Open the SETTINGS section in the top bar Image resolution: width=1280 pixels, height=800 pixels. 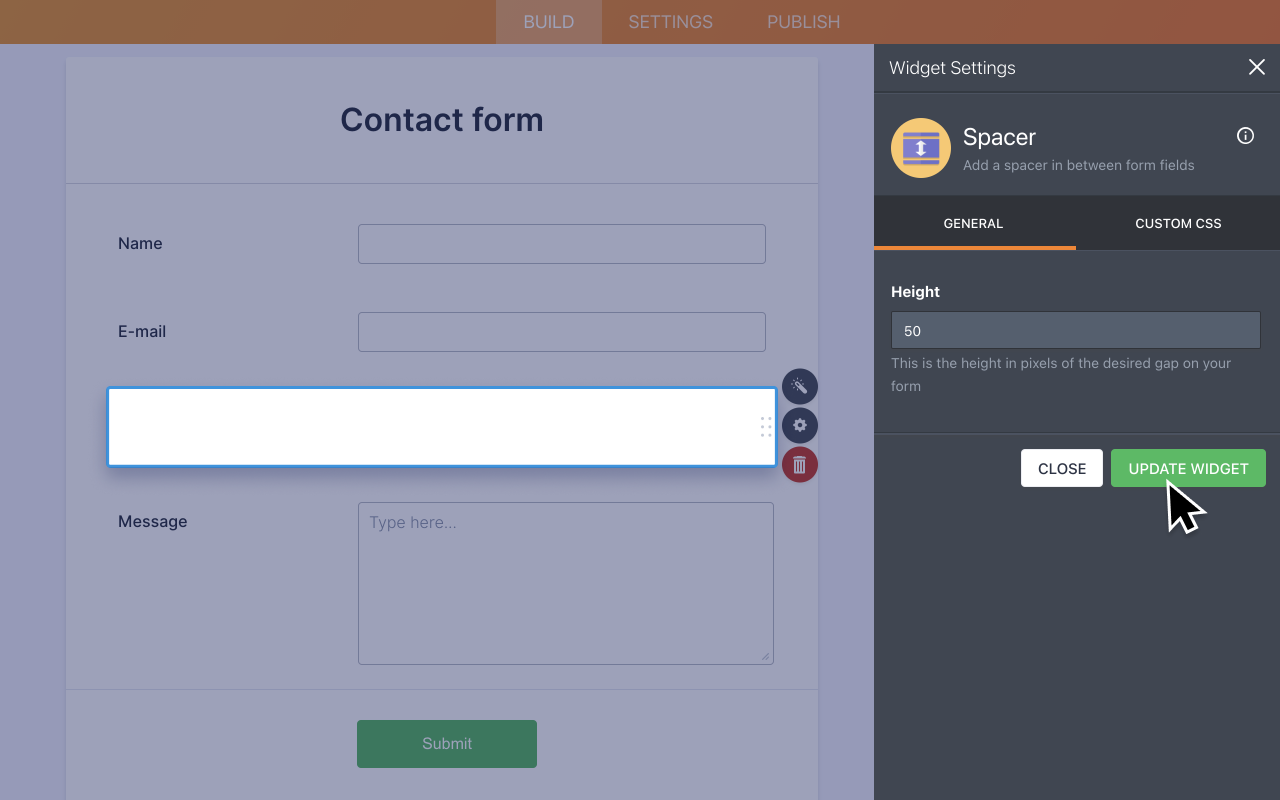[x=669, y=21]
